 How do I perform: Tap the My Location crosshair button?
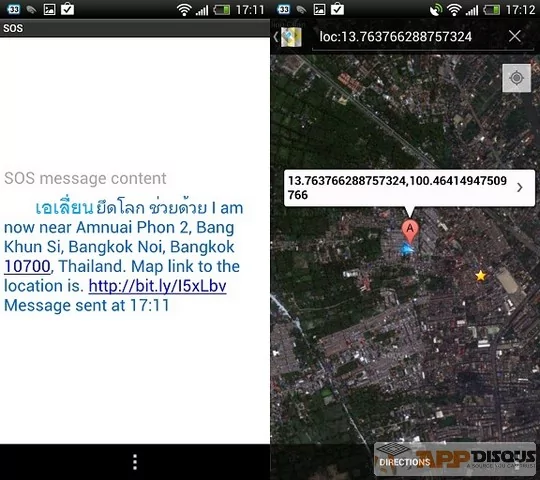coord(516,78)
